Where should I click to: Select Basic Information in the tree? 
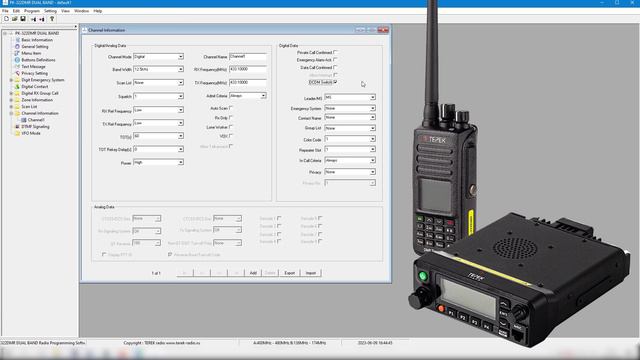pos(37,40)
